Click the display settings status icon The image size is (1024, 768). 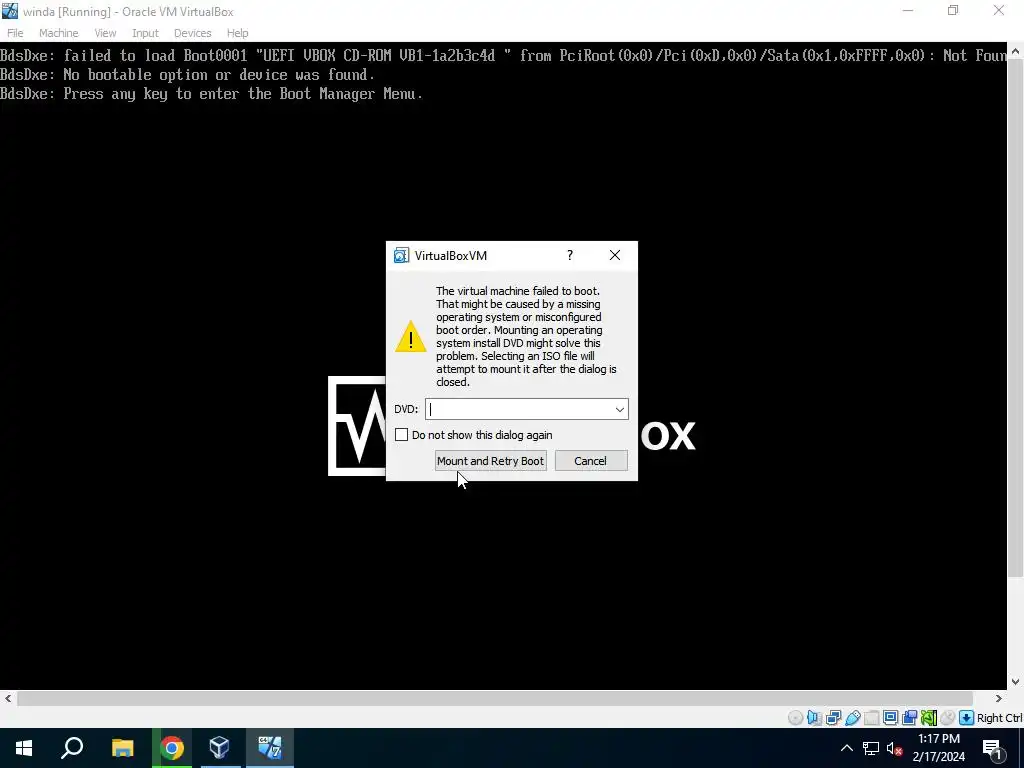pyautogui.click(x=891, y=718)
